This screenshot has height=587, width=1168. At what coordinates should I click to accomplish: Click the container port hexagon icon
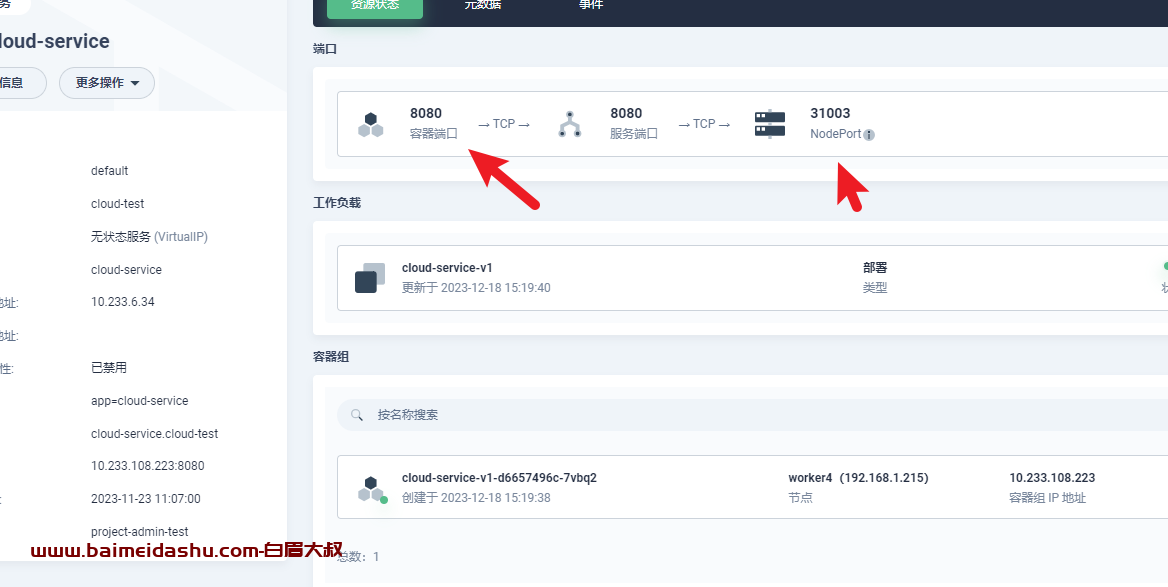pos(370,124)
